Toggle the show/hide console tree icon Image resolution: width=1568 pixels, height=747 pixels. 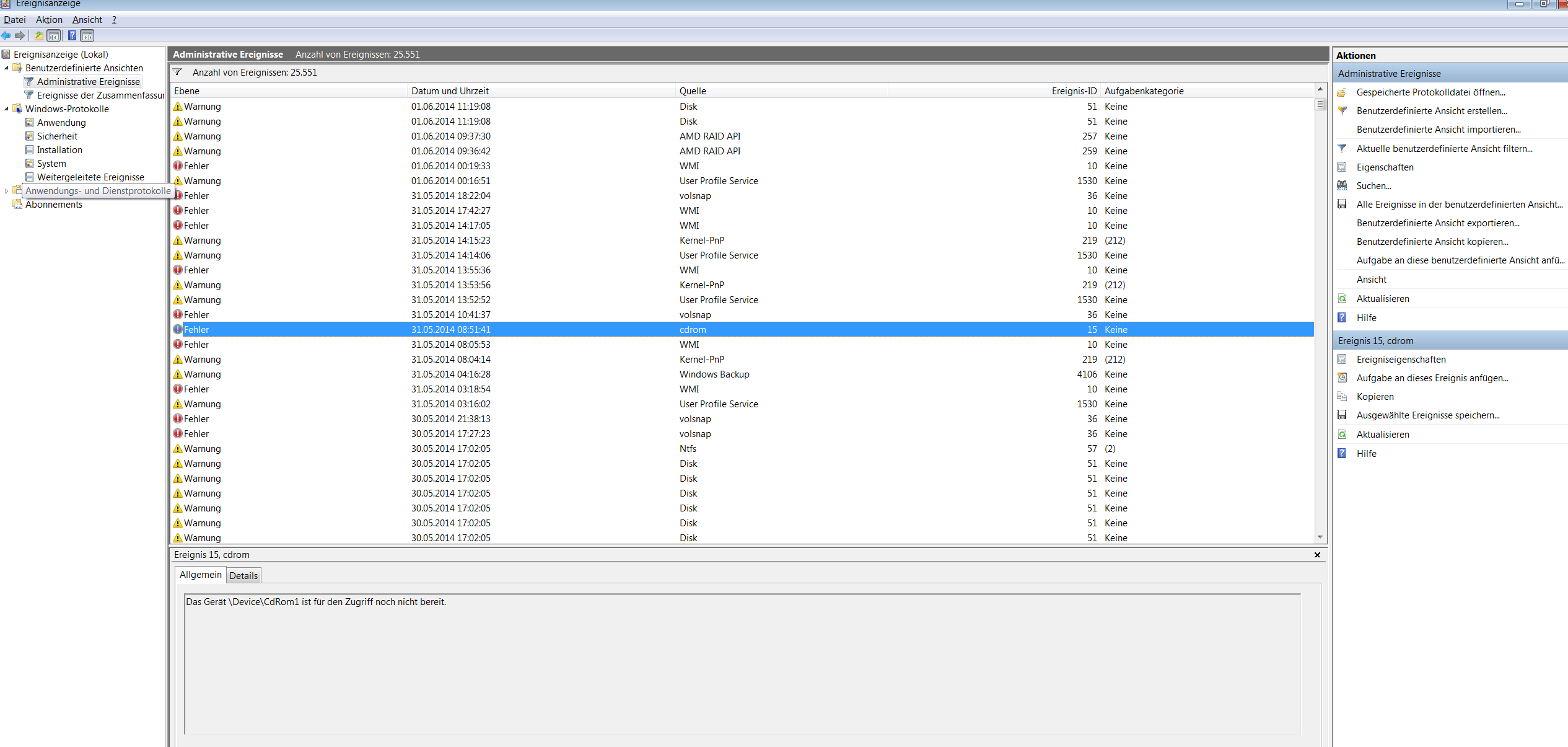[55, 36]
